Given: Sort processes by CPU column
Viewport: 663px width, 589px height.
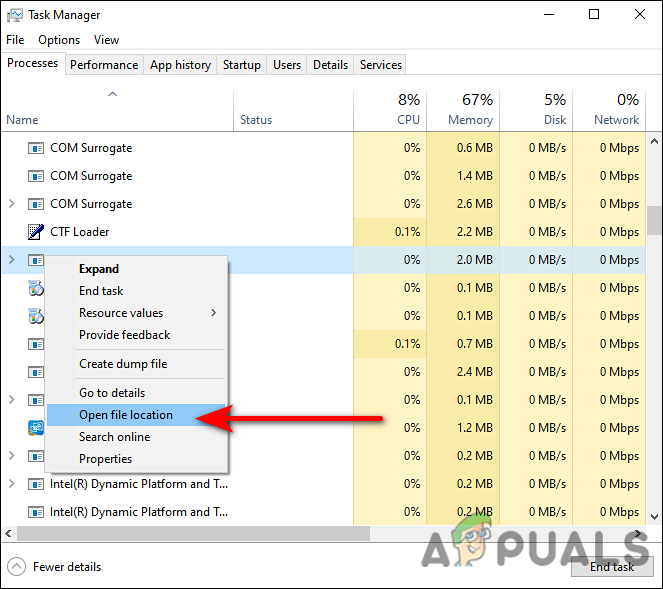Looking at the screenshot, I should tap(389, 110).
